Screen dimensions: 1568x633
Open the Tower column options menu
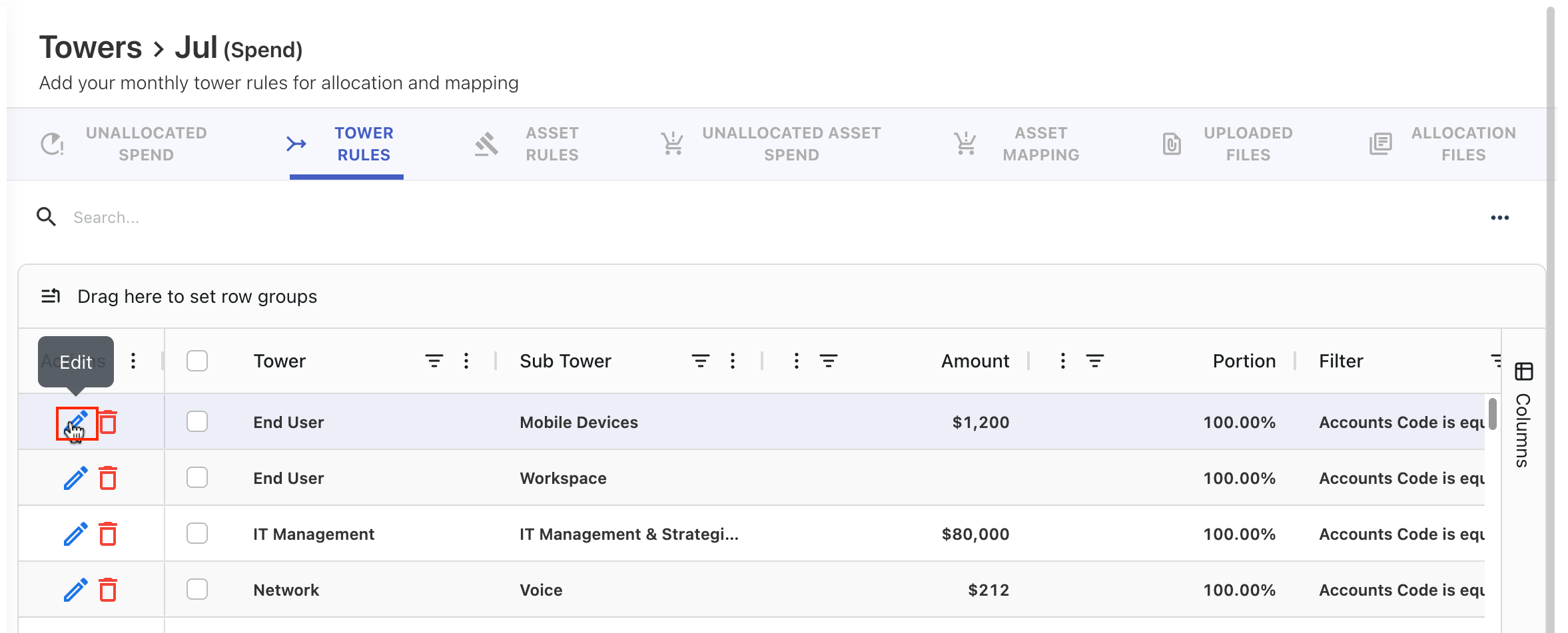point(466,361)
